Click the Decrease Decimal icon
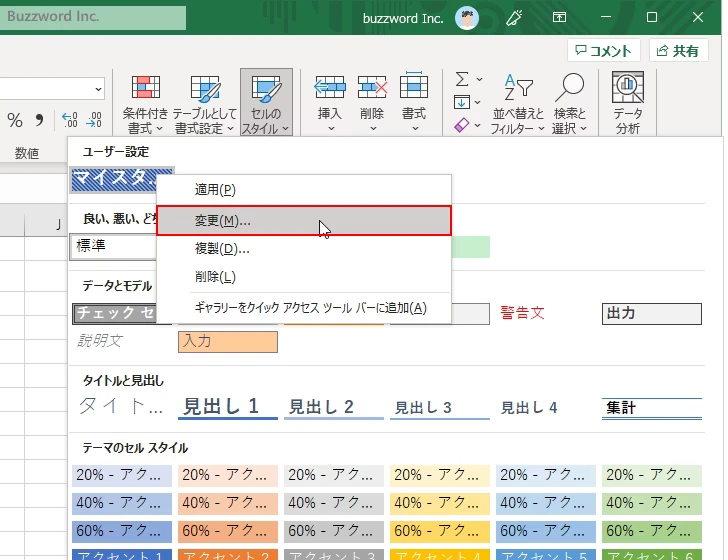Image resolution: width=728 pixels, height=560 pixels. coord(94,120)
